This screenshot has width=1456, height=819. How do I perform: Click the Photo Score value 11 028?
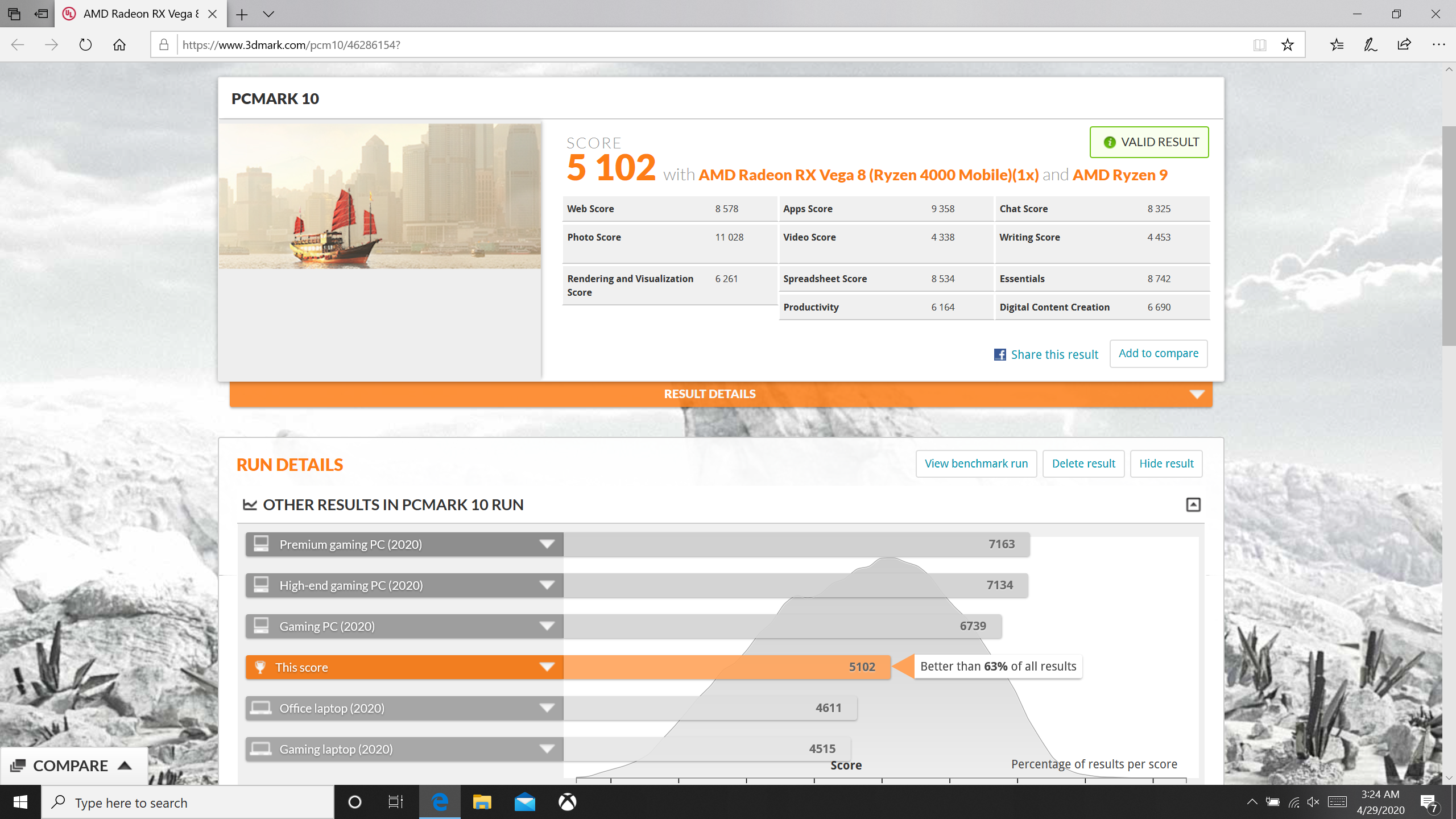click(729, 237)
